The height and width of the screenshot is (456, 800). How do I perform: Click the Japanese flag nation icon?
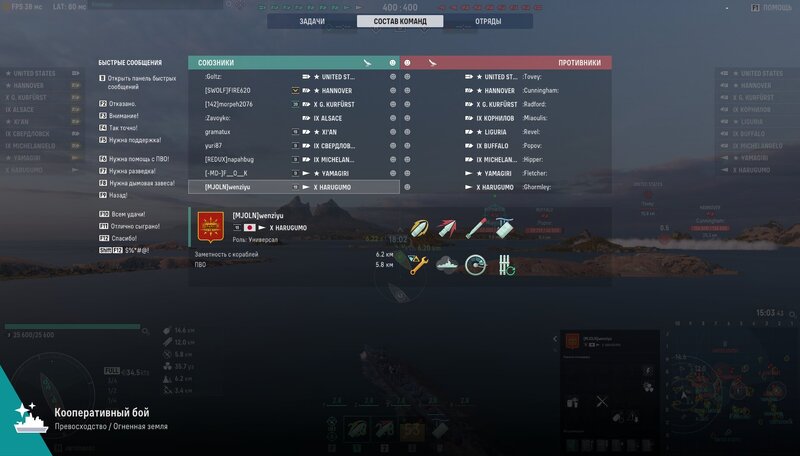[249, 227]
